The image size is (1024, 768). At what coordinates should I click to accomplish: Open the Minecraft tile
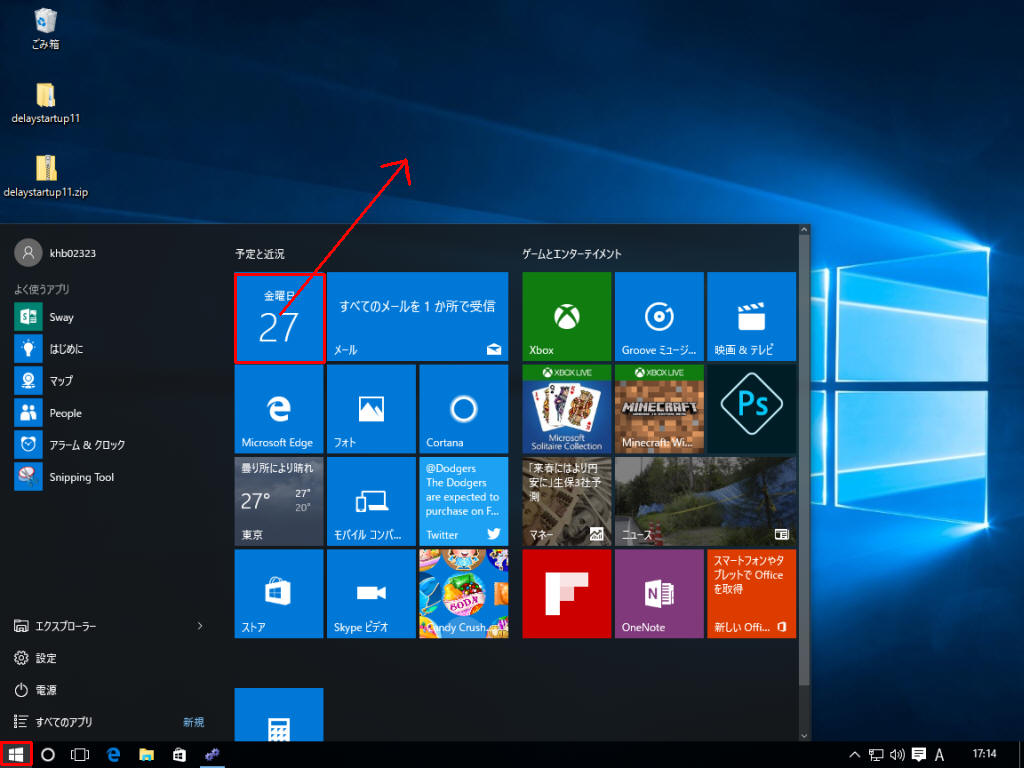click(x=659, y=409)
